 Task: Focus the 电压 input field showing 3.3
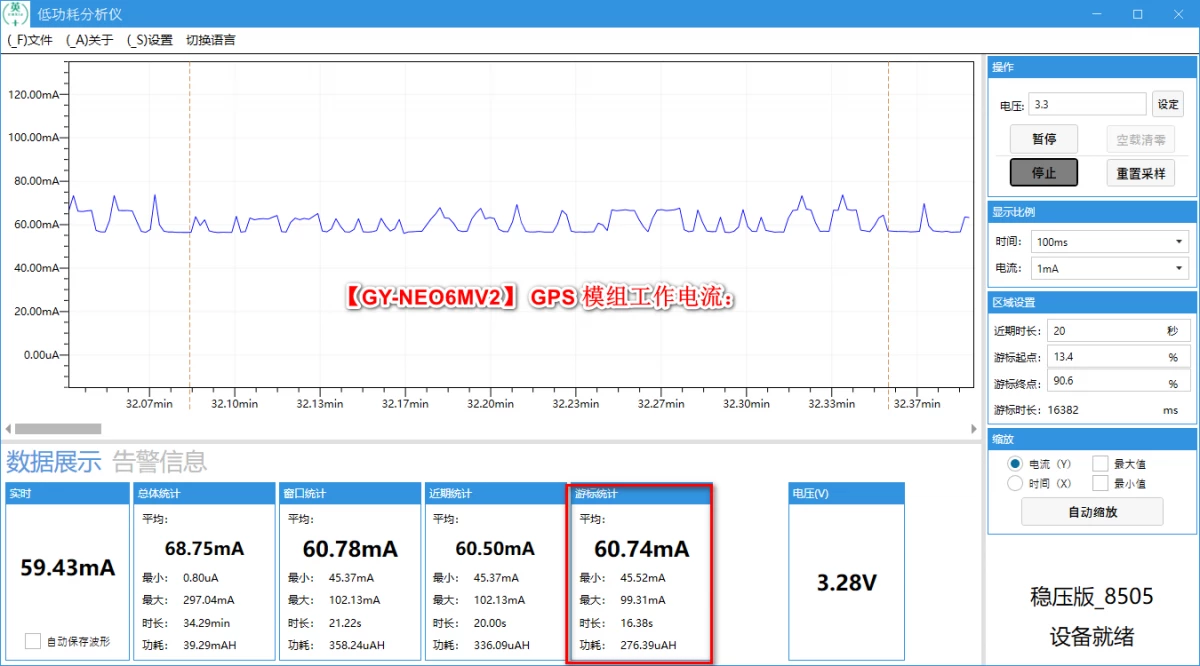1087,104
